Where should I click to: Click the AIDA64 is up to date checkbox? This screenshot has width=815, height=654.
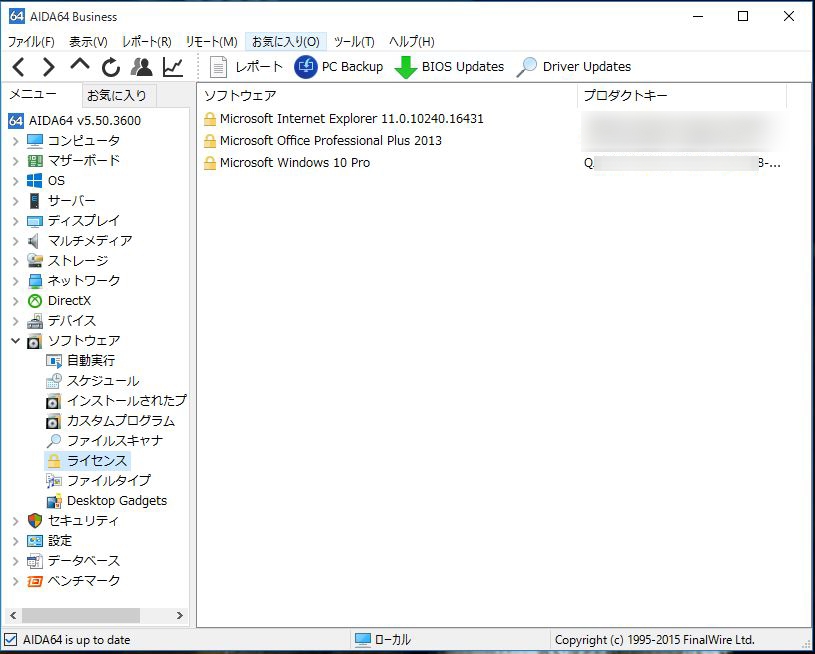[10, 639]
